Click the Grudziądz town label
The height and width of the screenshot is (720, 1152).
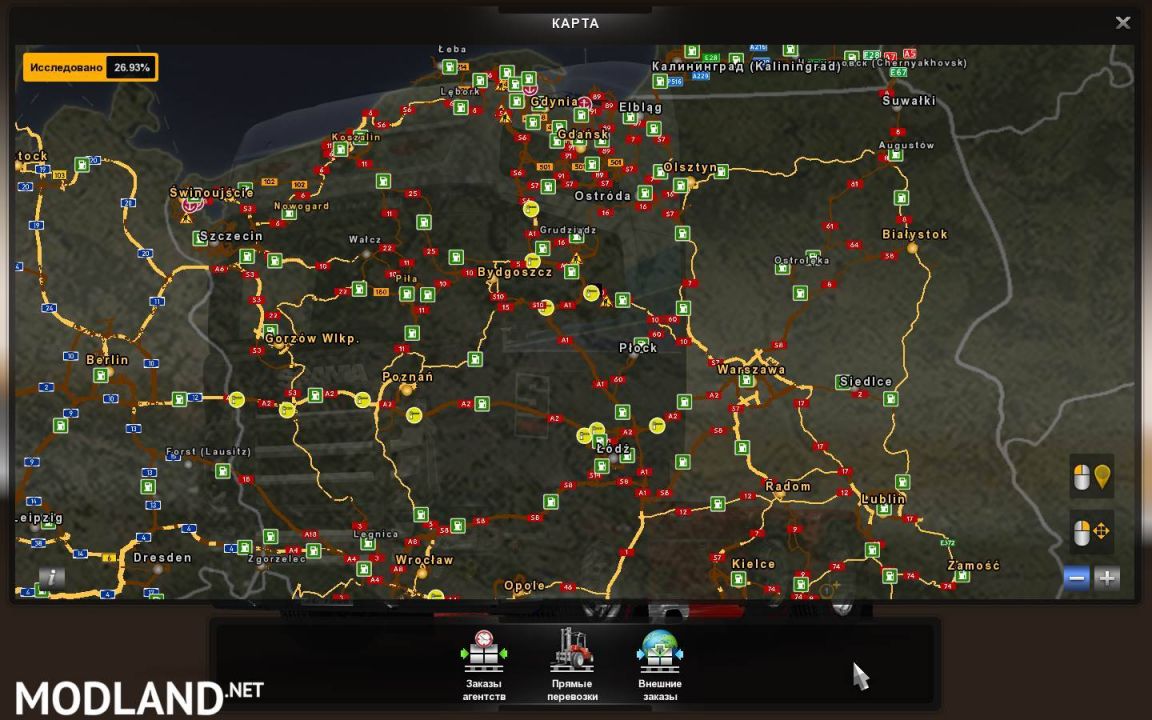click(568, 230)
